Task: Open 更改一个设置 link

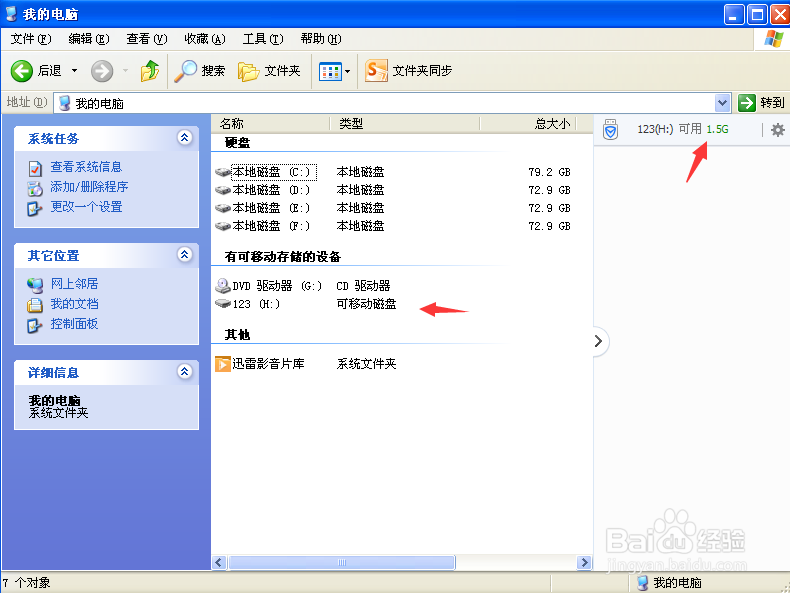Action: pyautogui.click(x=86, y=207)
